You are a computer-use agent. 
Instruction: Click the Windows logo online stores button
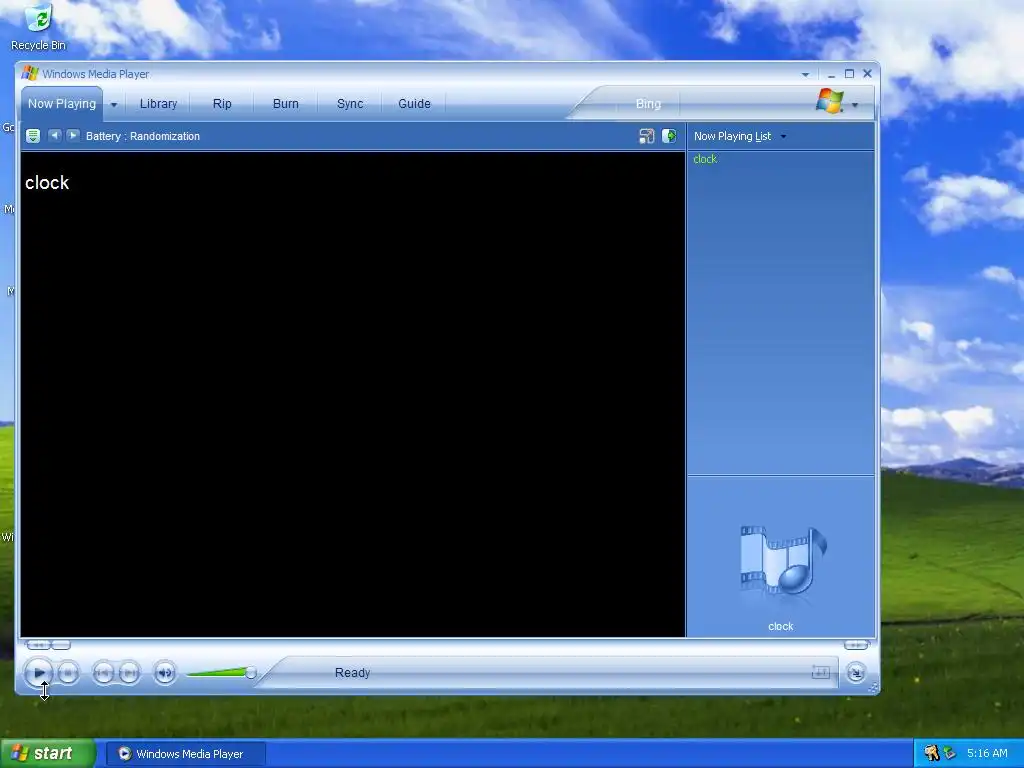tap(830, 101)
